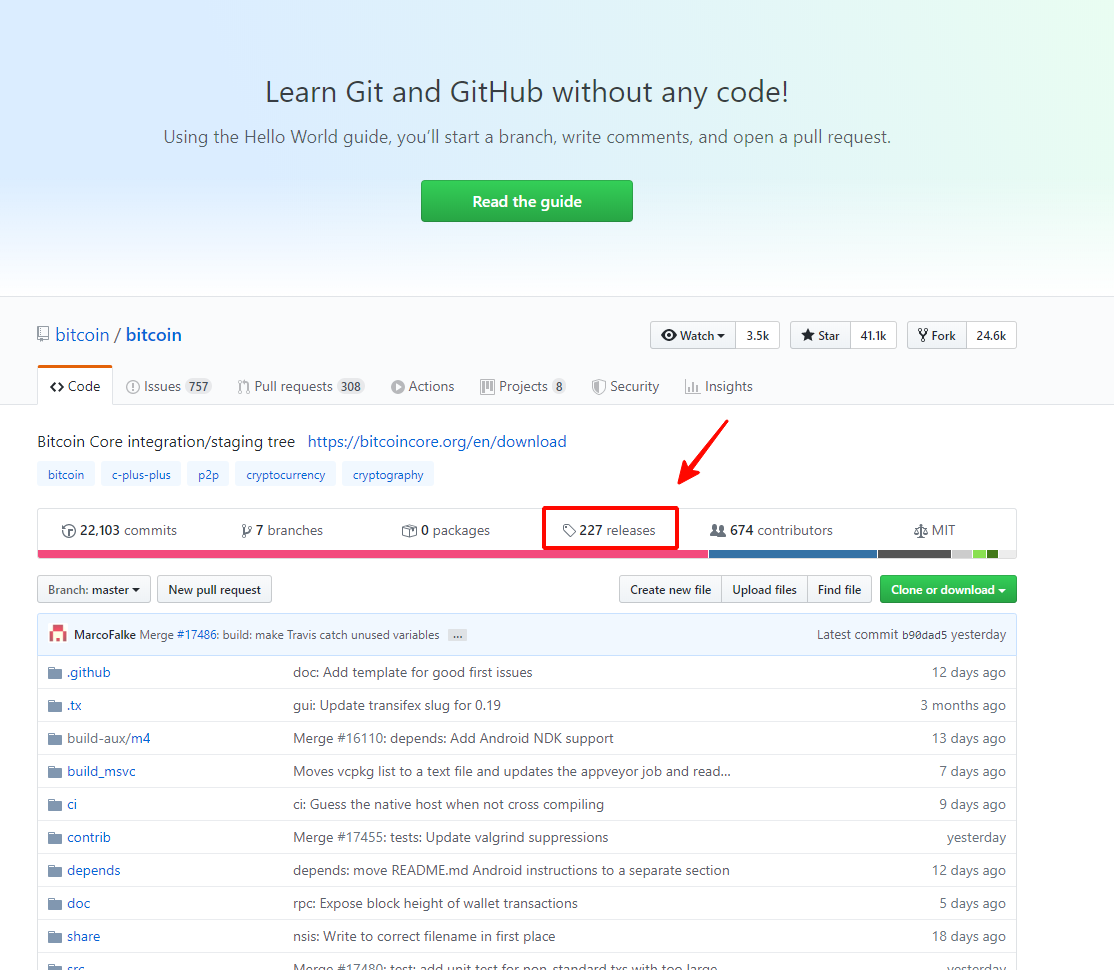
Task: Click the blue language bar segment
Action: (793, 554)
